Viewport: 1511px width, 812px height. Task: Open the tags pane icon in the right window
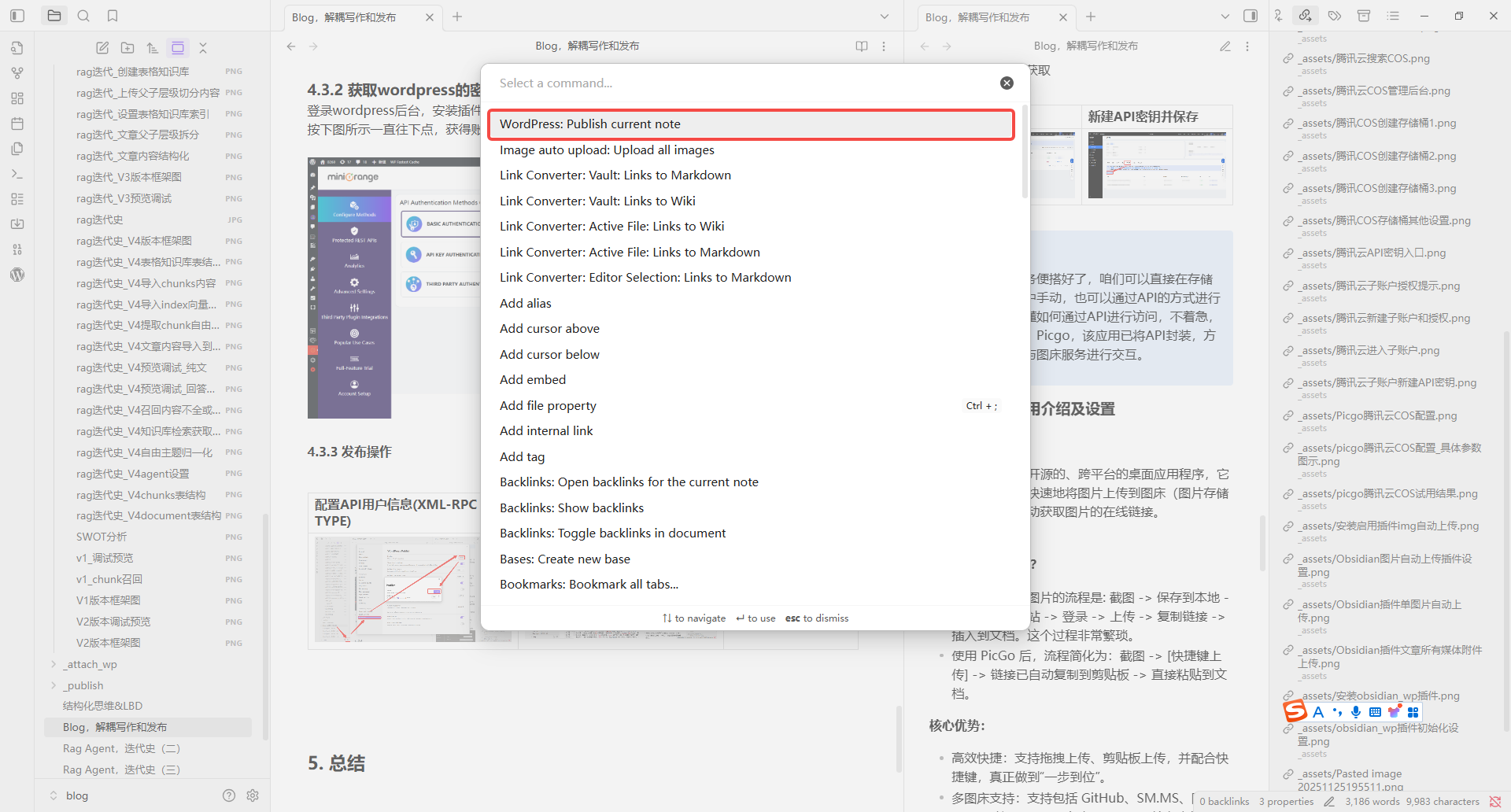click(x=1335, y=16)
